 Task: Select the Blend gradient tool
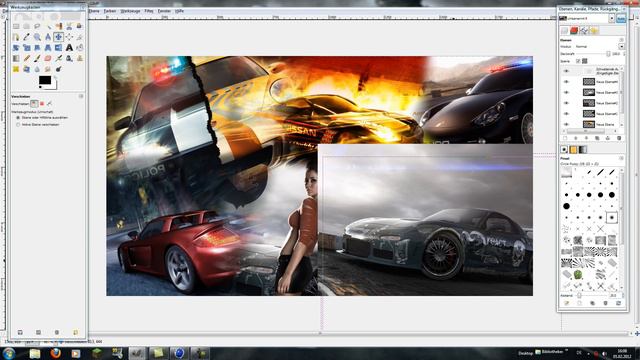coord(16,58)
